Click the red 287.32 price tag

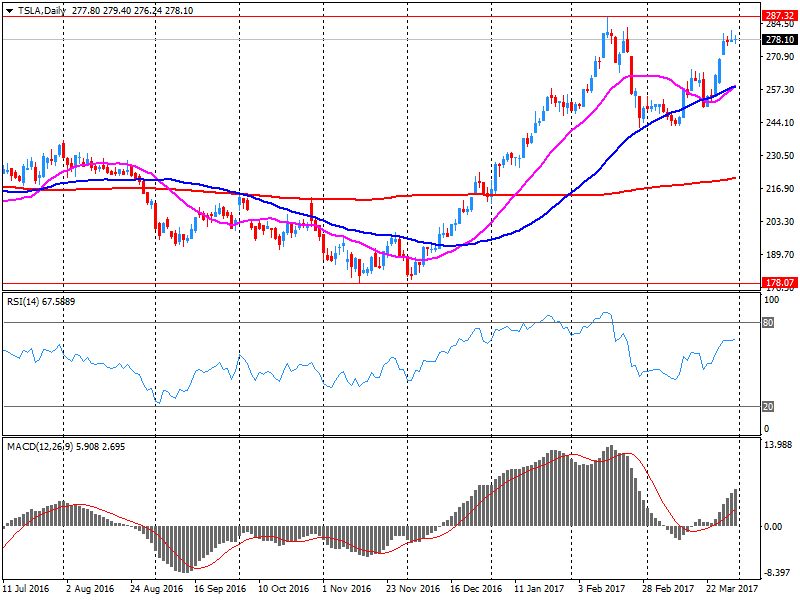(778, 16)
